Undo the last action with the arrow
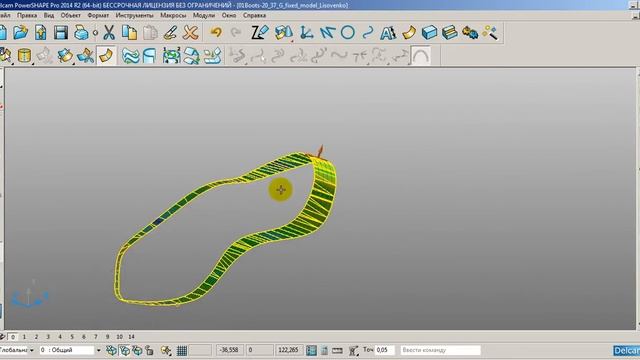The image size is (640, 360). click(216, 33)
